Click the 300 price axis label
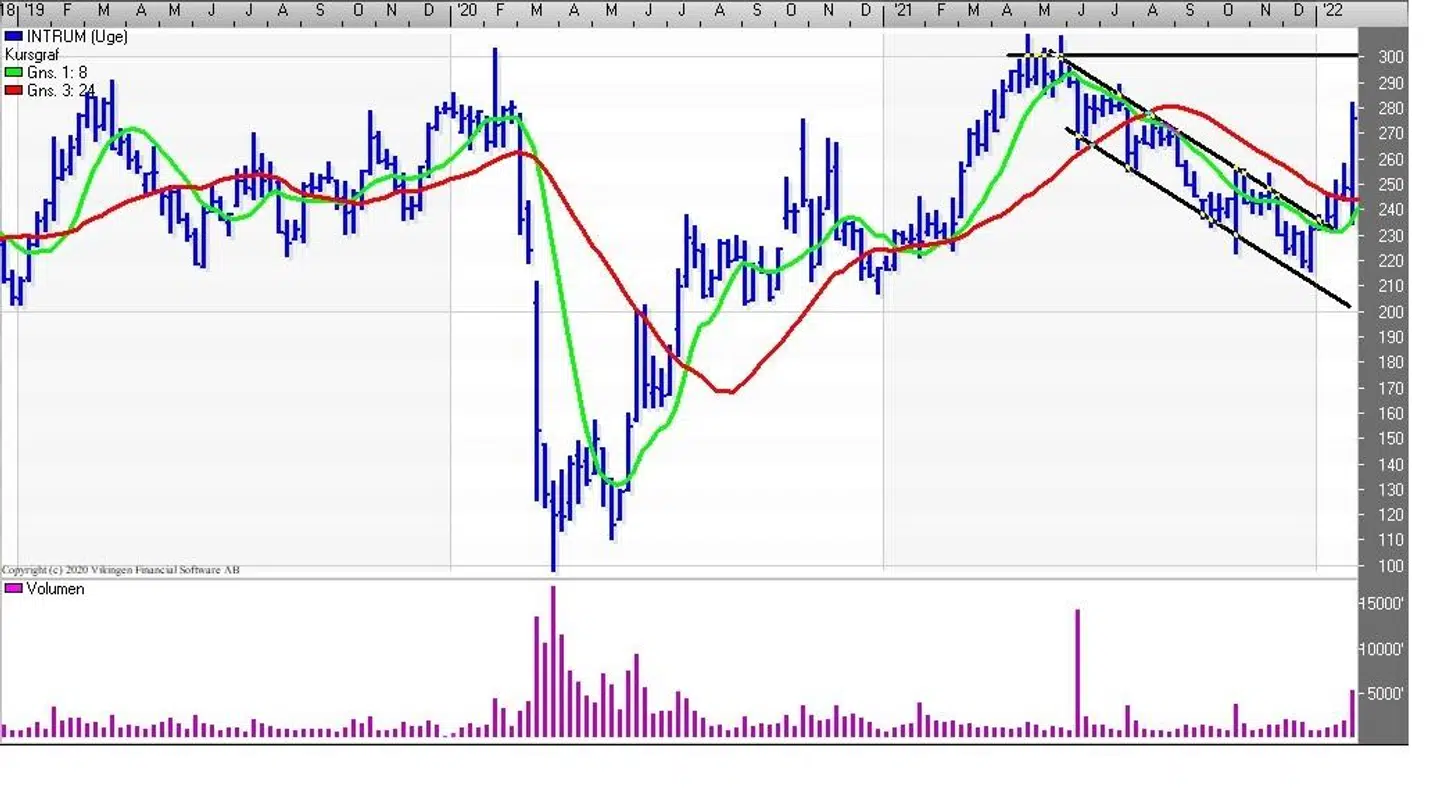 1390,57
